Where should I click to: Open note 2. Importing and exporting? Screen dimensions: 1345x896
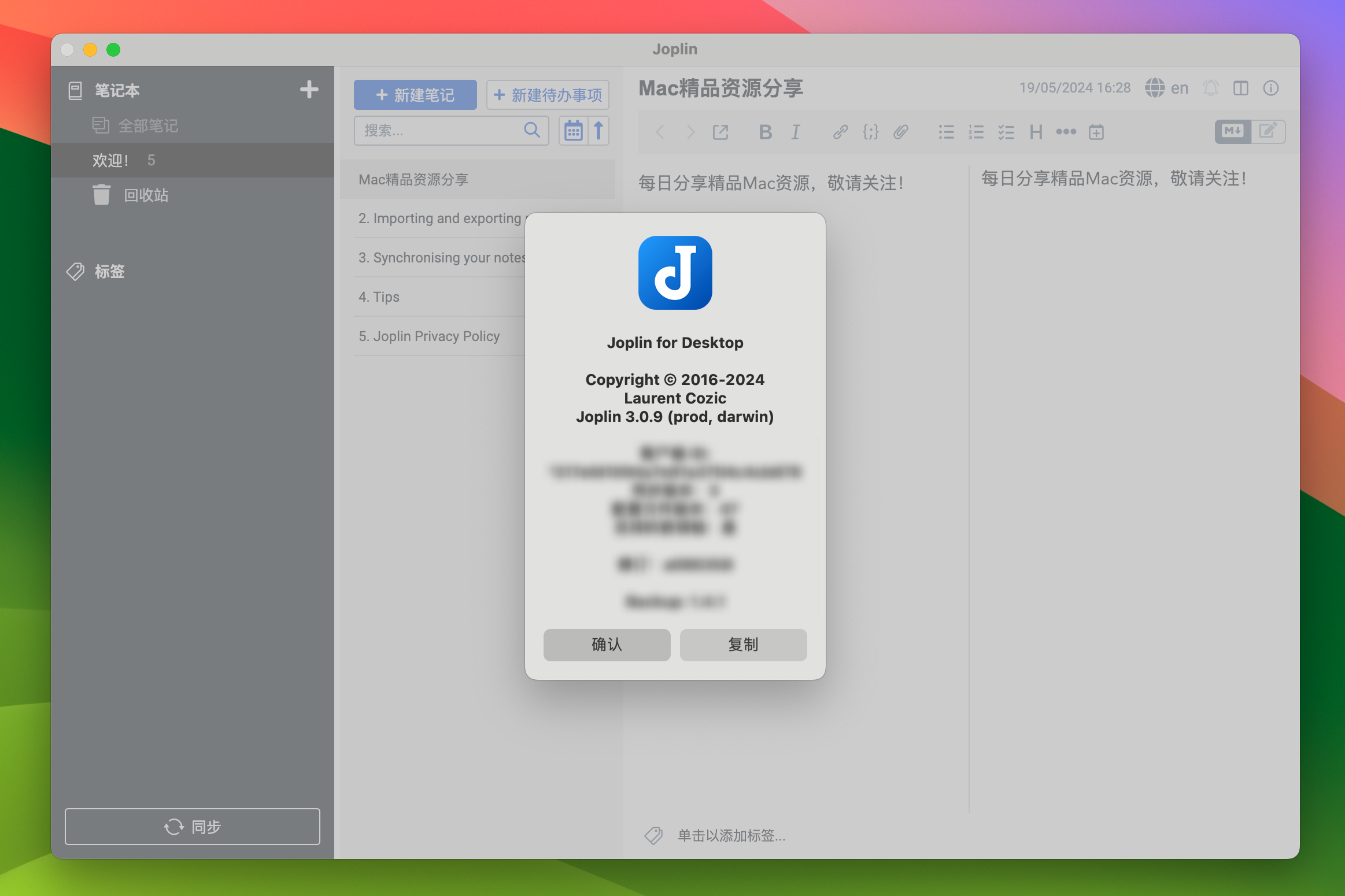tap(439, 219)
